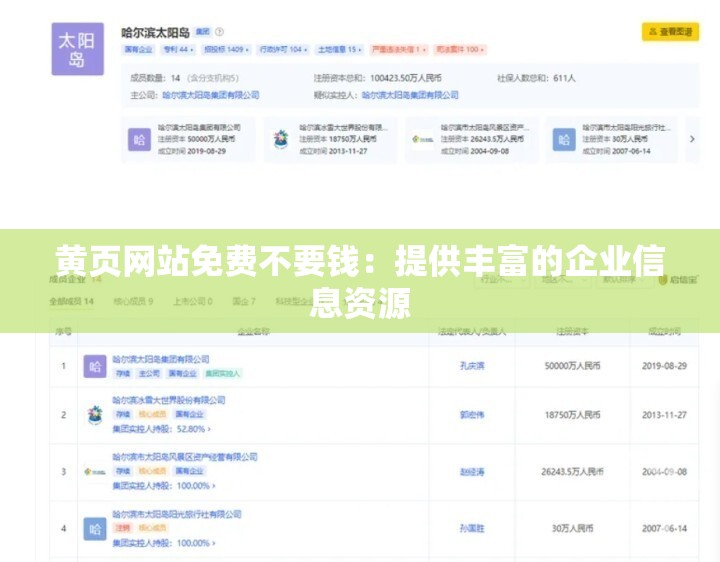Click the 成员数量 14 value
The width and height of the screenshot is (720, 562).
click(175, 78)
